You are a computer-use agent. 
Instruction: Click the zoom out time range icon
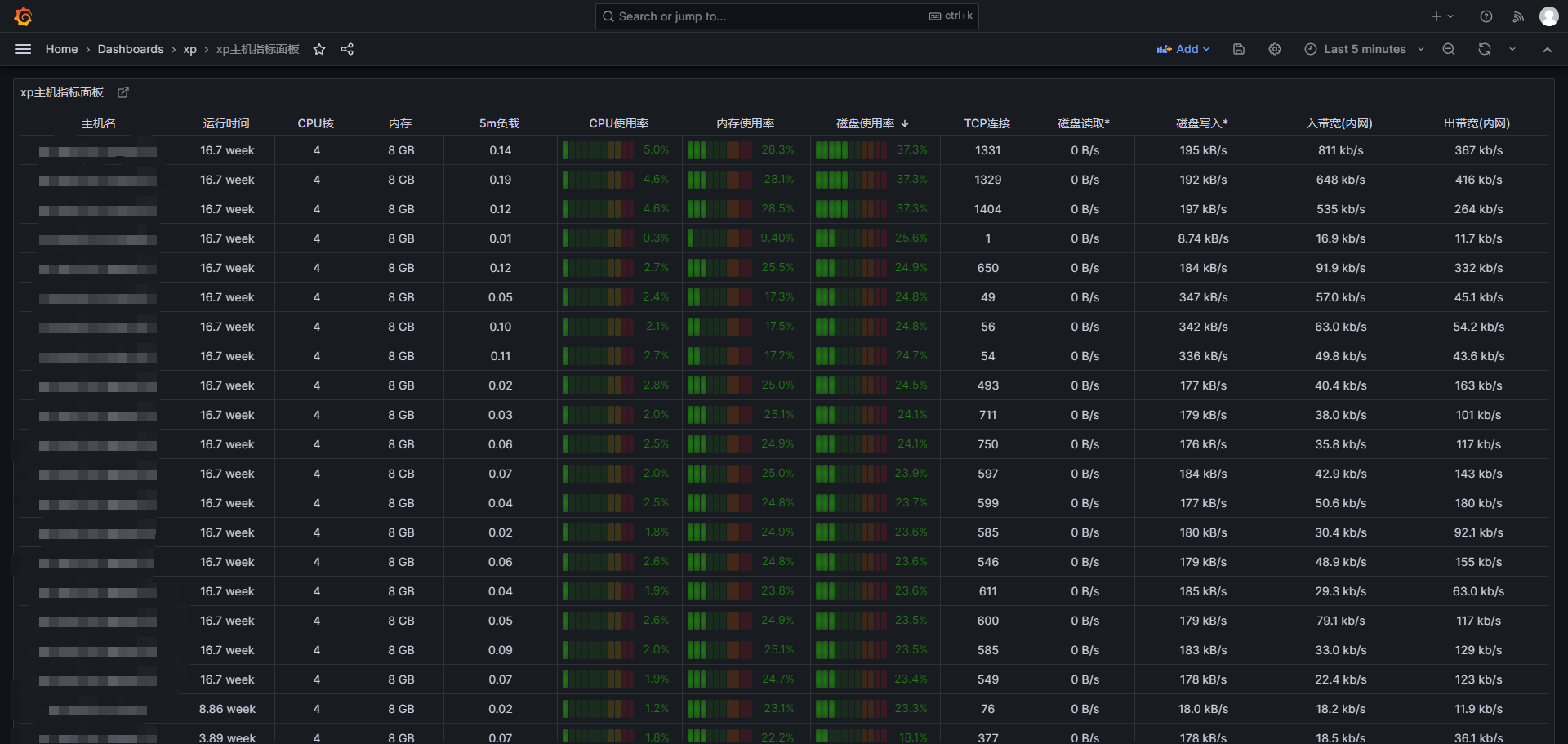click(1449, 49)
